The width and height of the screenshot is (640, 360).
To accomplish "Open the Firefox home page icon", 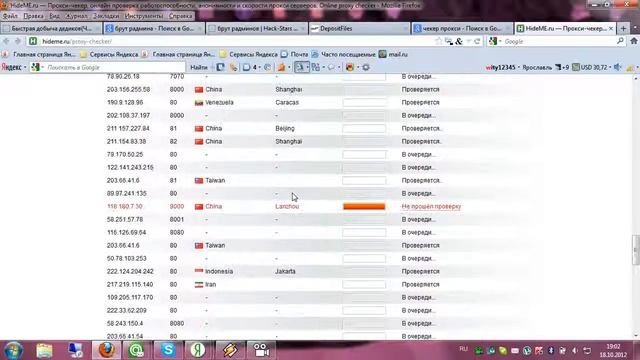I will pyautogui.click(x=634, y=41).
